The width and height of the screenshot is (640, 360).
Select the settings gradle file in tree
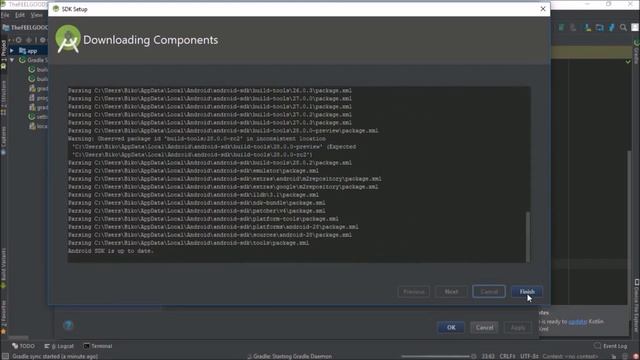point(38,117)
